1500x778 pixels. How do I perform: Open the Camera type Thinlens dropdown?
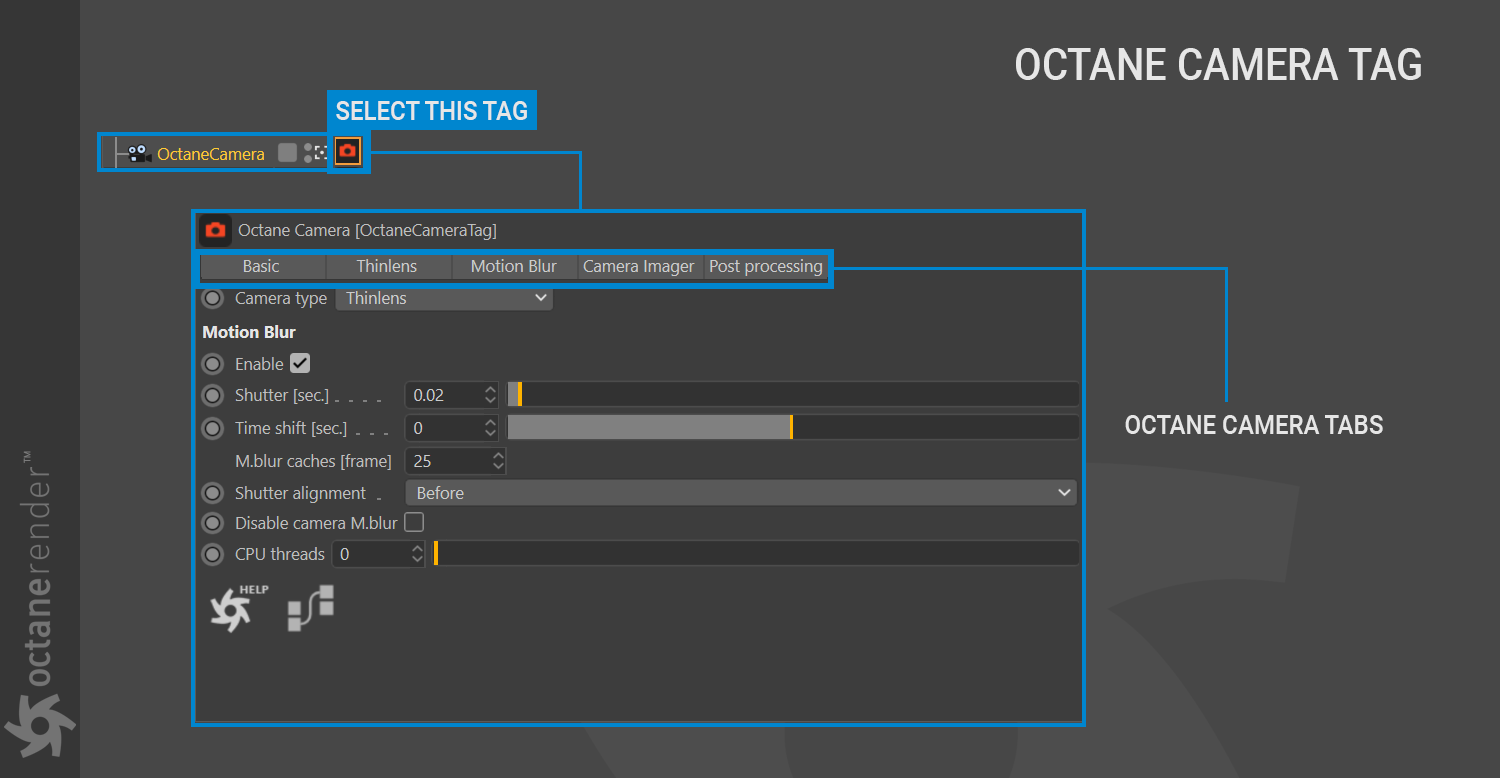(x=444, y=298)
